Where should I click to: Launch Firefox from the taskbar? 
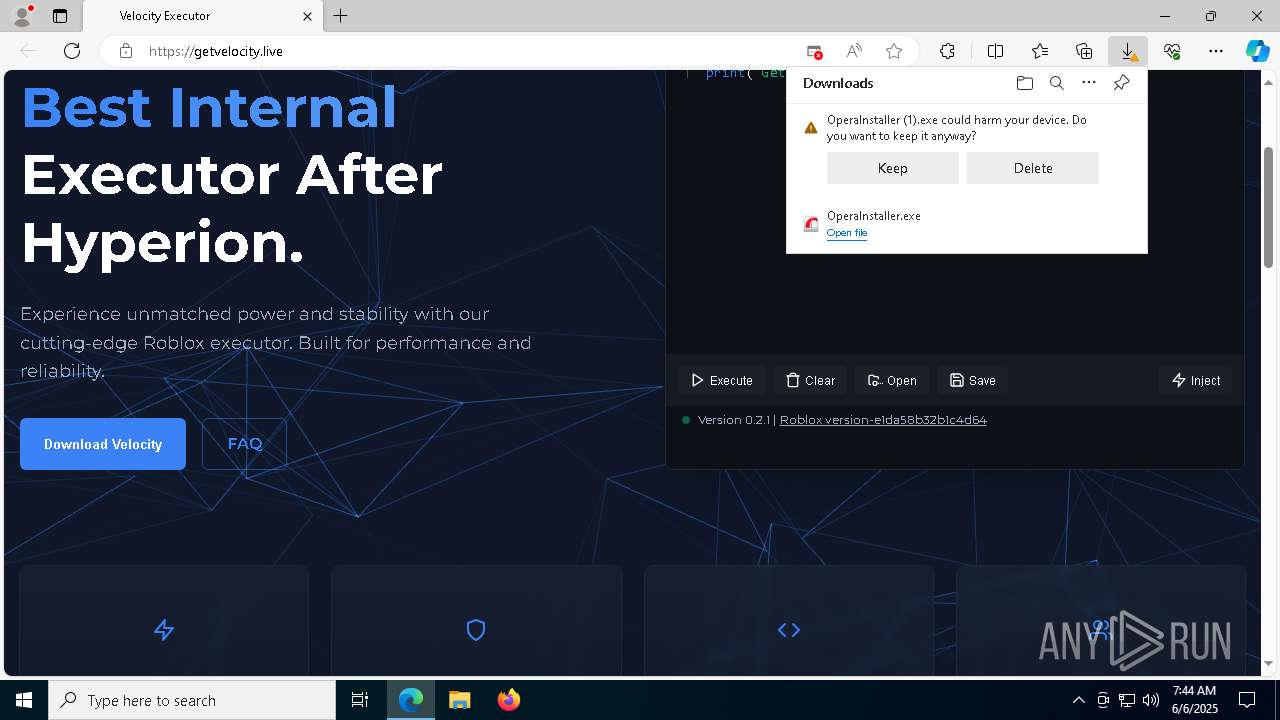[508, 700]
